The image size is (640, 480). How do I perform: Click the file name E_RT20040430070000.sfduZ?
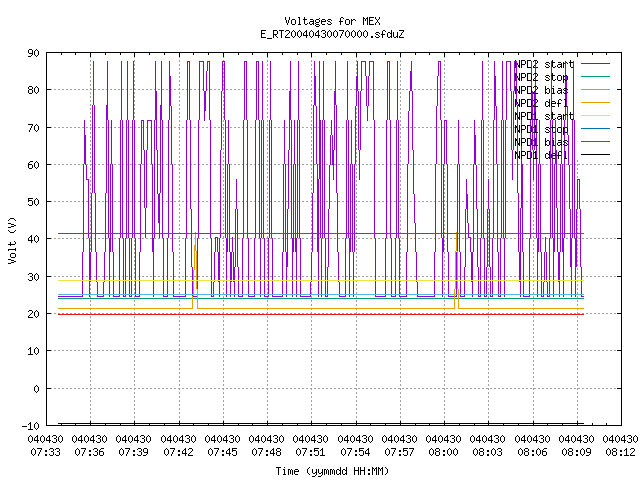click(x=332, y=34)
